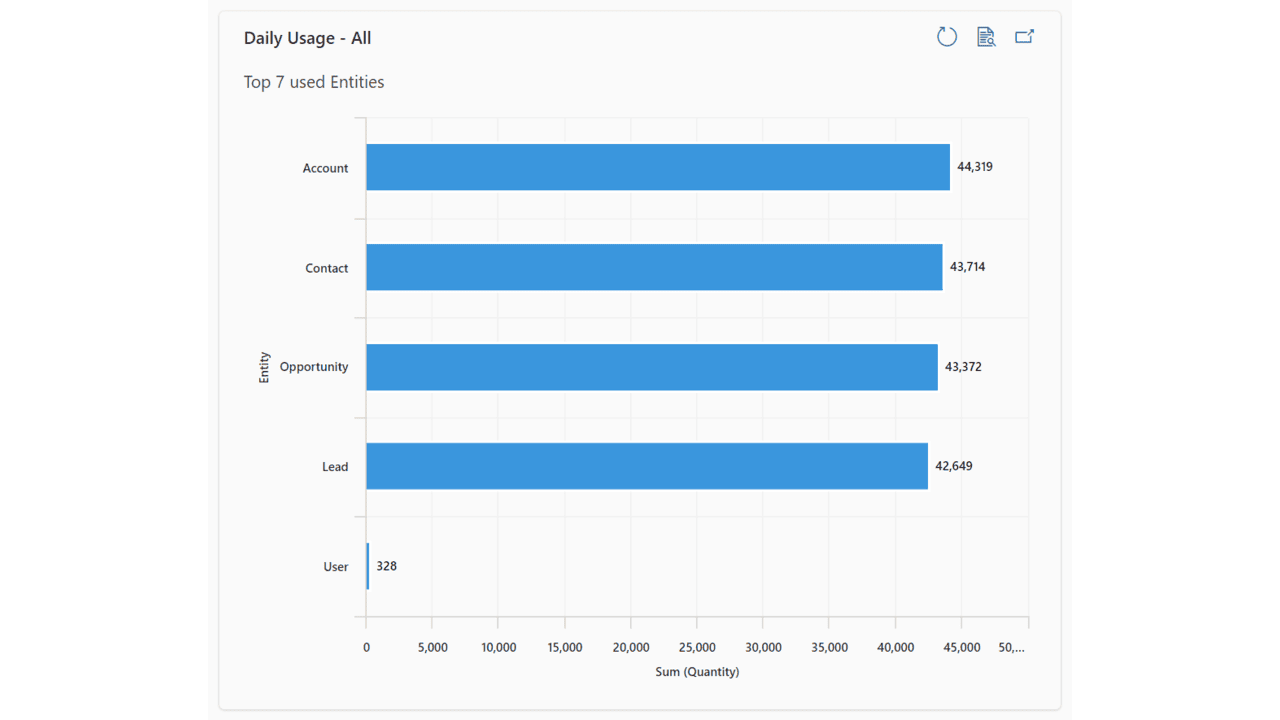Click the View Records icon

(986, 37)
